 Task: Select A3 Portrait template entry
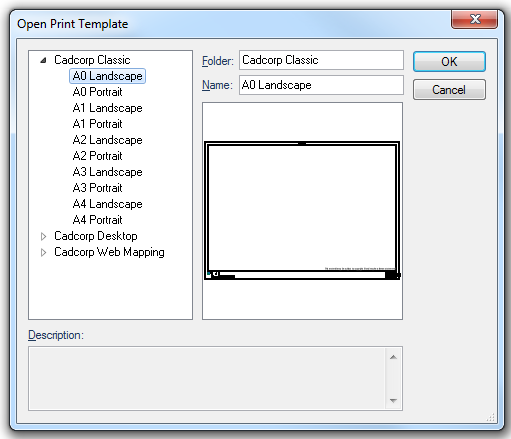click(97, 188)
